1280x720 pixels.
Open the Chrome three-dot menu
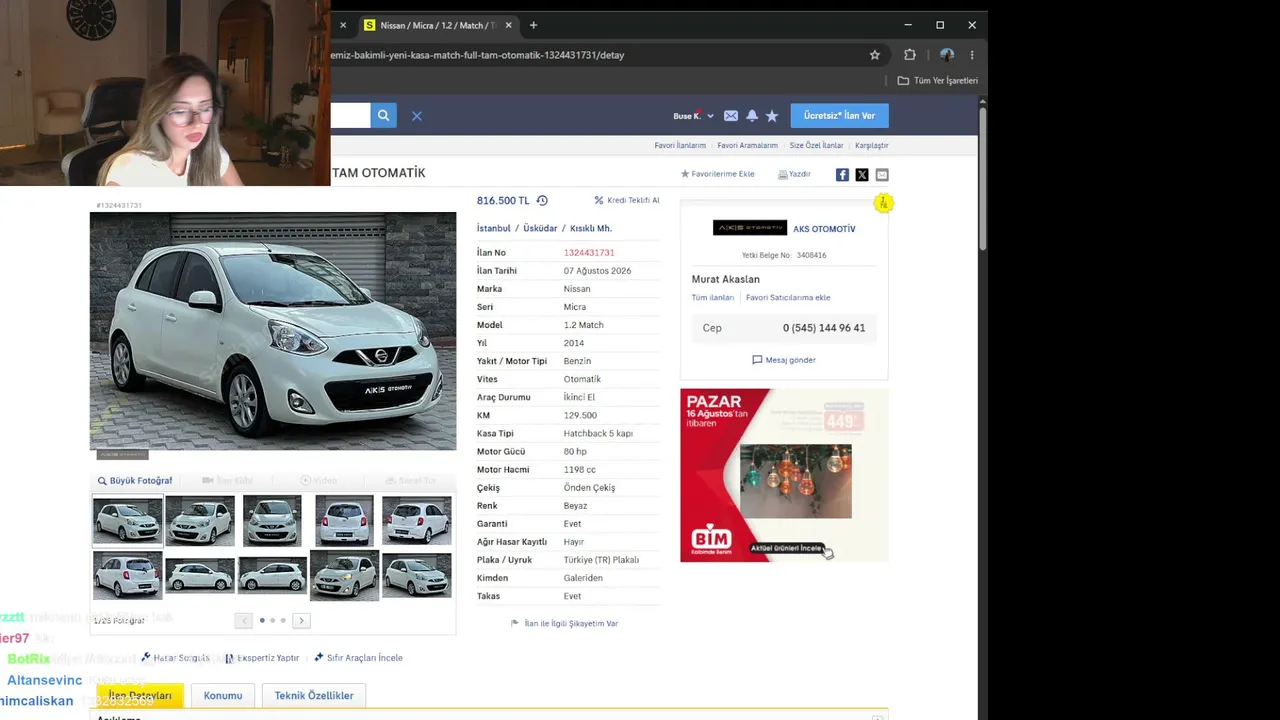(x=972, y=55)
